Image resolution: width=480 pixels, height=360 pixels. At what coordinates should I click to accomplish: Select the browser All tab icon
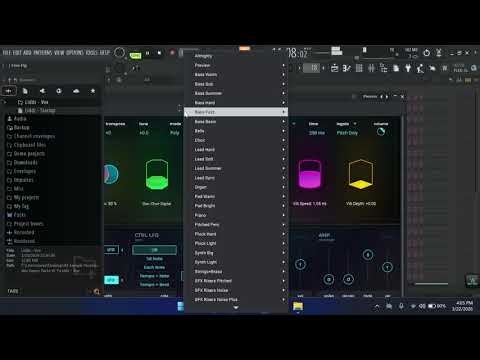click(9, 91)
